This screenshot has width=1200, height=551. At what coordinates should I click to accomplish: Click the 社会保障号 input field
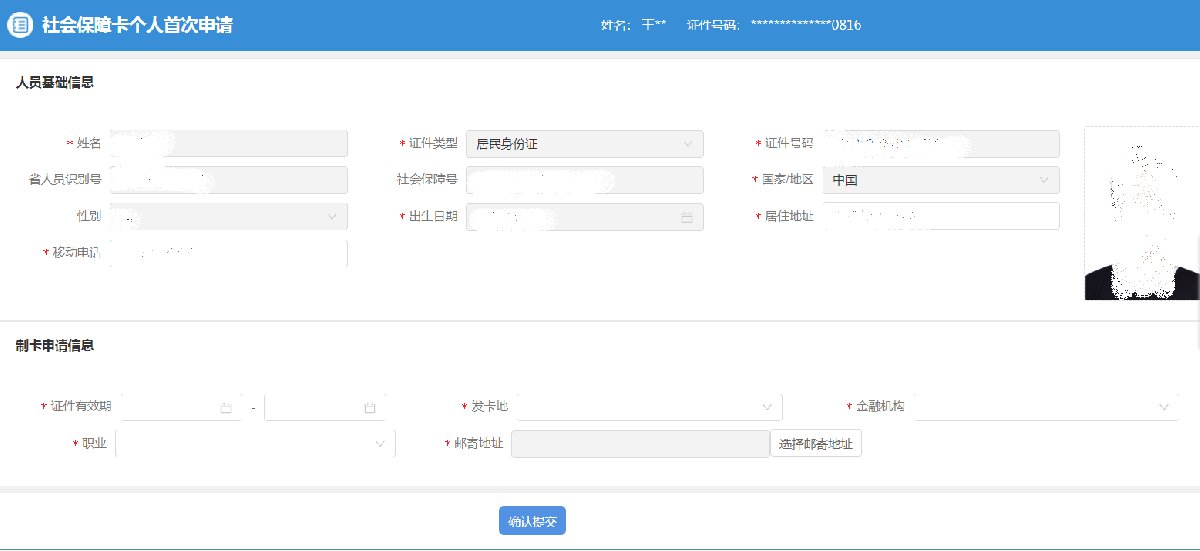[585, 180]
